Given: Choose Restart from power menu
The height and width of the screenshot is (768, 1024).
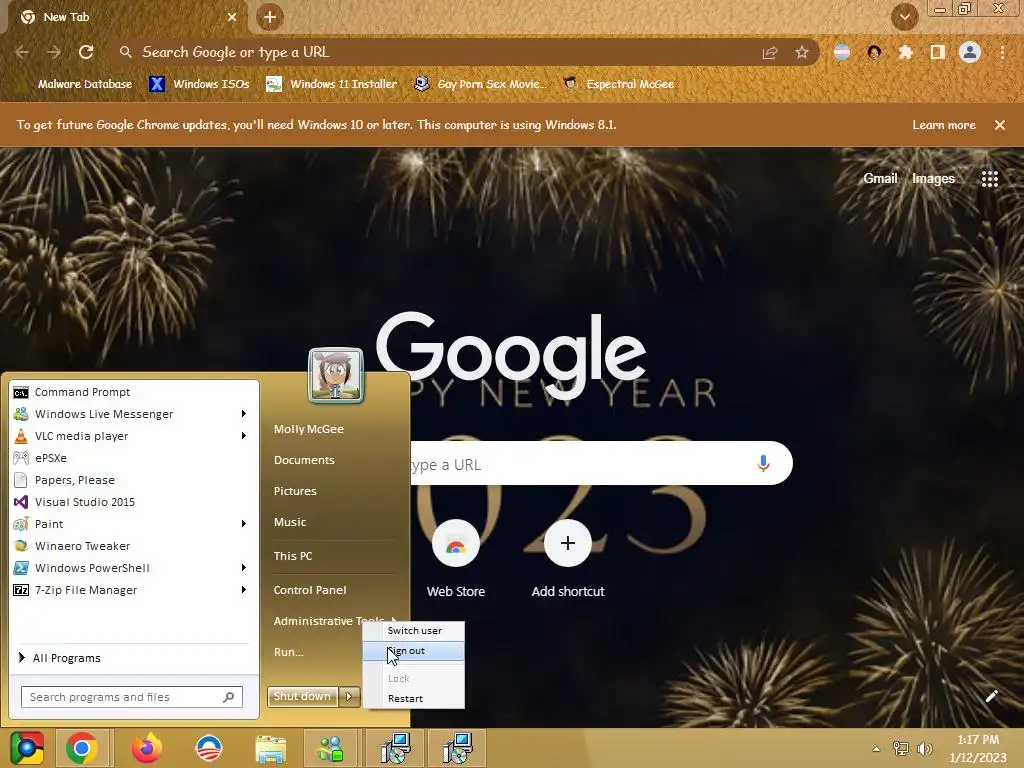Looking at the screenshot, I should 413,699.
